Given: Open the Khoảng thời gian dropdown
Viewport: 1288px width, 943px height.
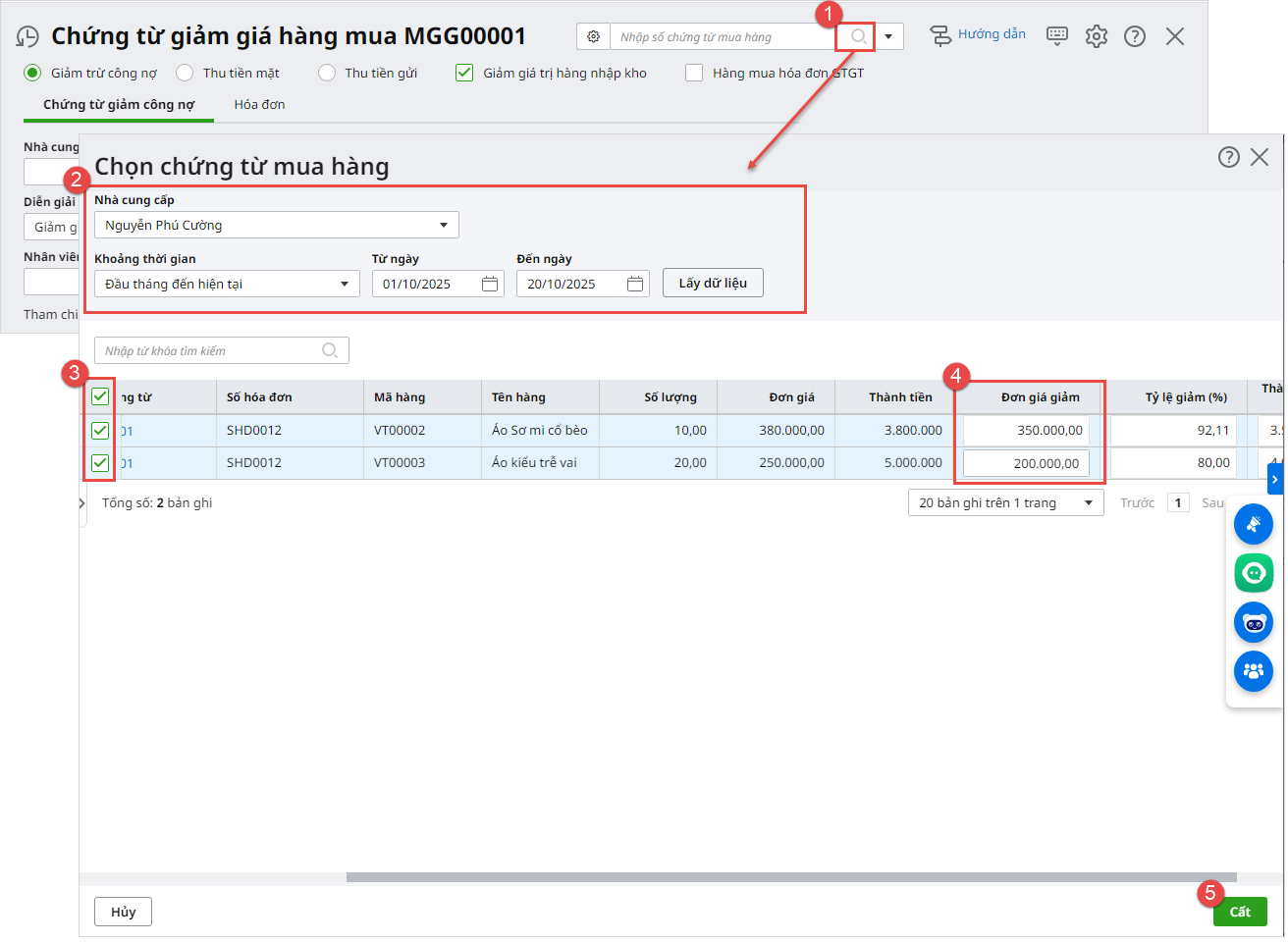Looking at the screenshot, I should 344,284.
